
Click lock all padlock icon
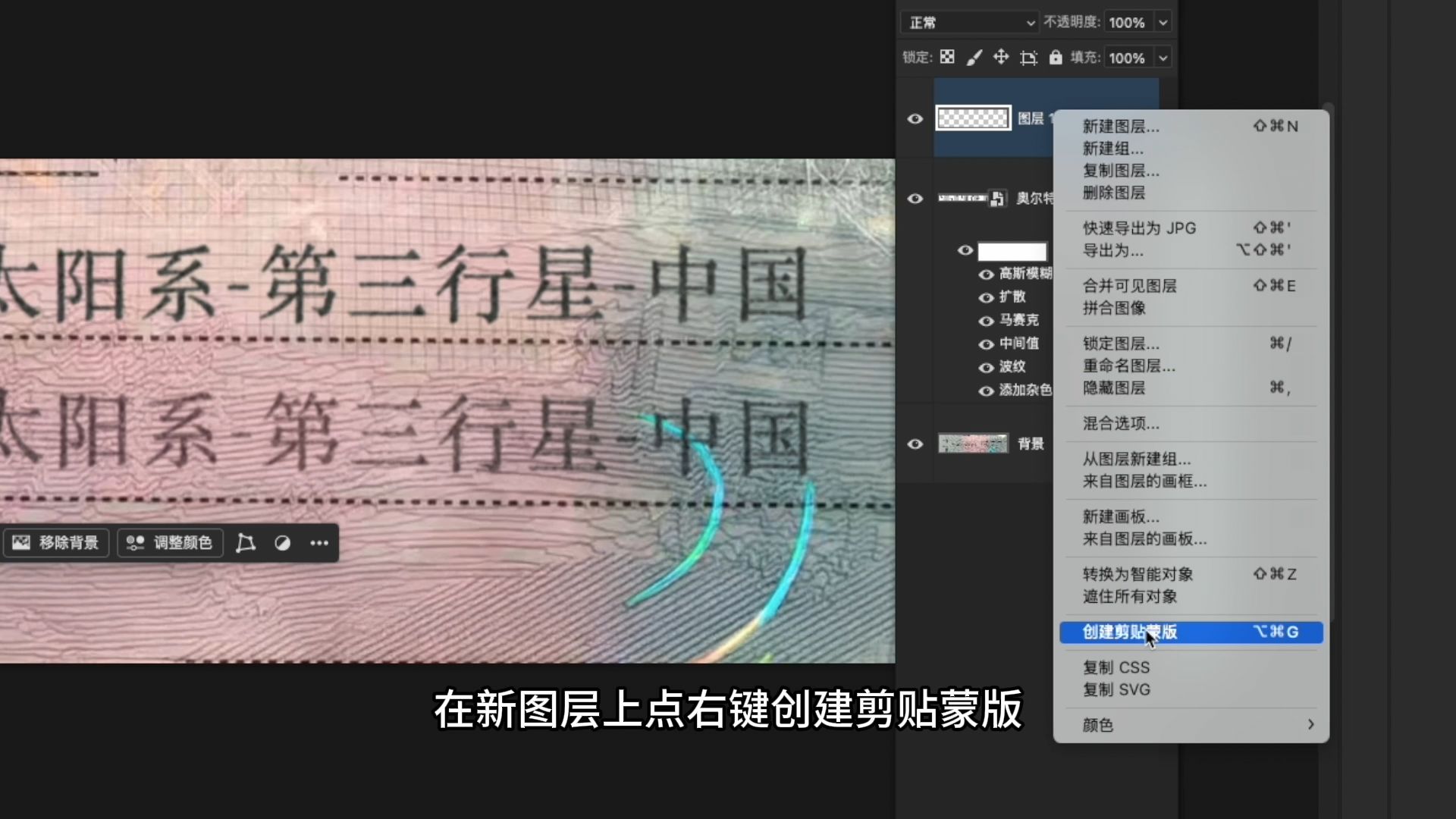tap(1055, 58)
